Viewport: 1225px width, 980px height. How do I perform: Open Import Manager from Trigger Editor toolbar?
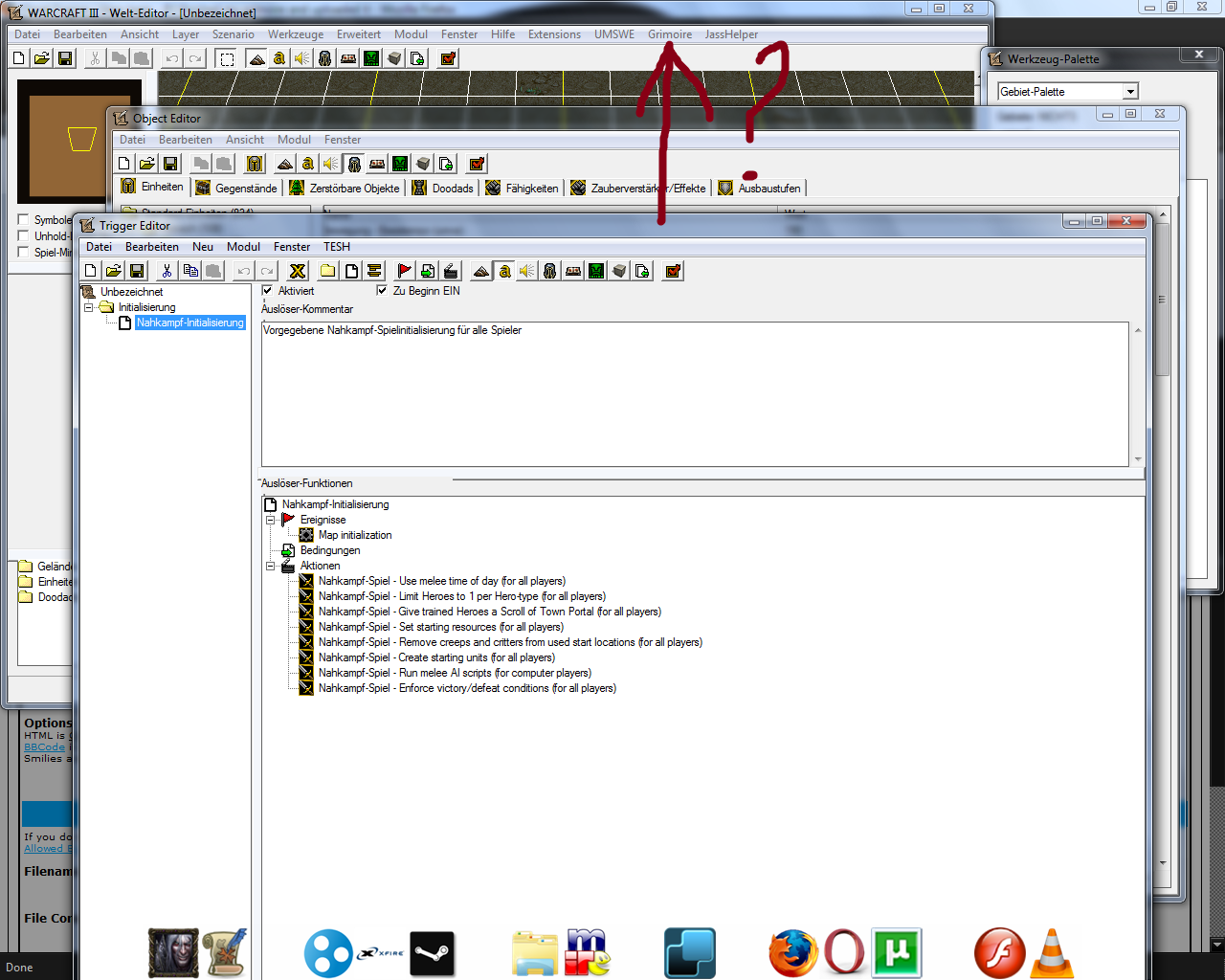click(642, 271)
